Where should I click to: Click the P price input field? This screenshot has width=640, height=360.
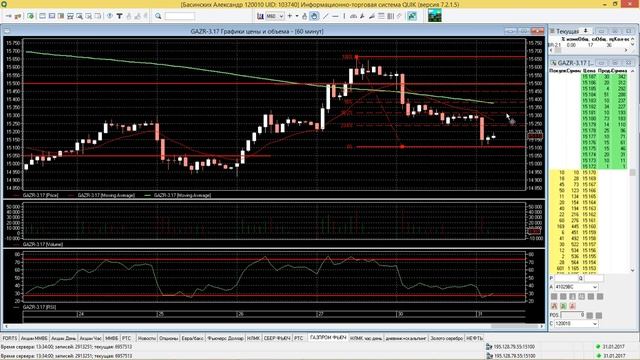[x=565, y=278]
